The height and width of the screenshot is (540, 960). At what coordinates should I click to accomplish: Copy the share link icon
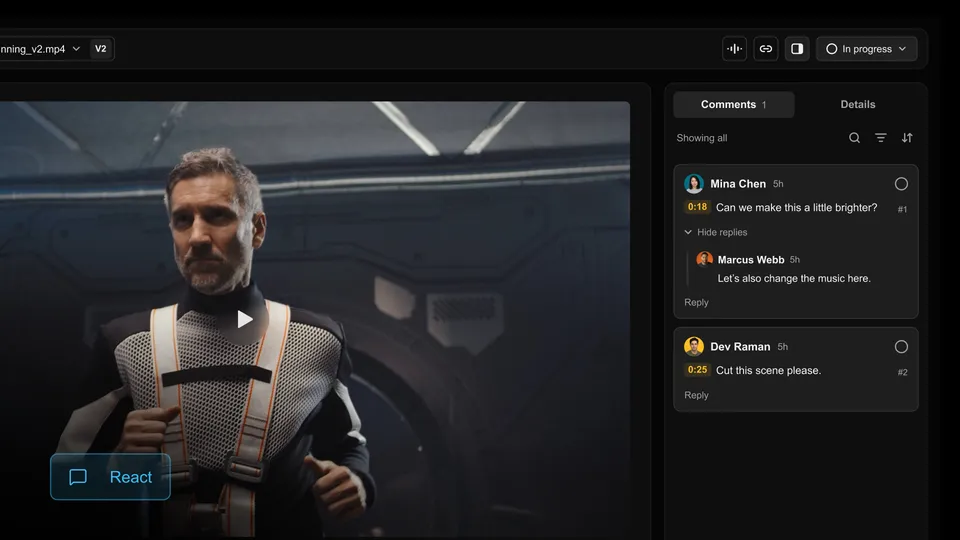click(x=765, y=49)
